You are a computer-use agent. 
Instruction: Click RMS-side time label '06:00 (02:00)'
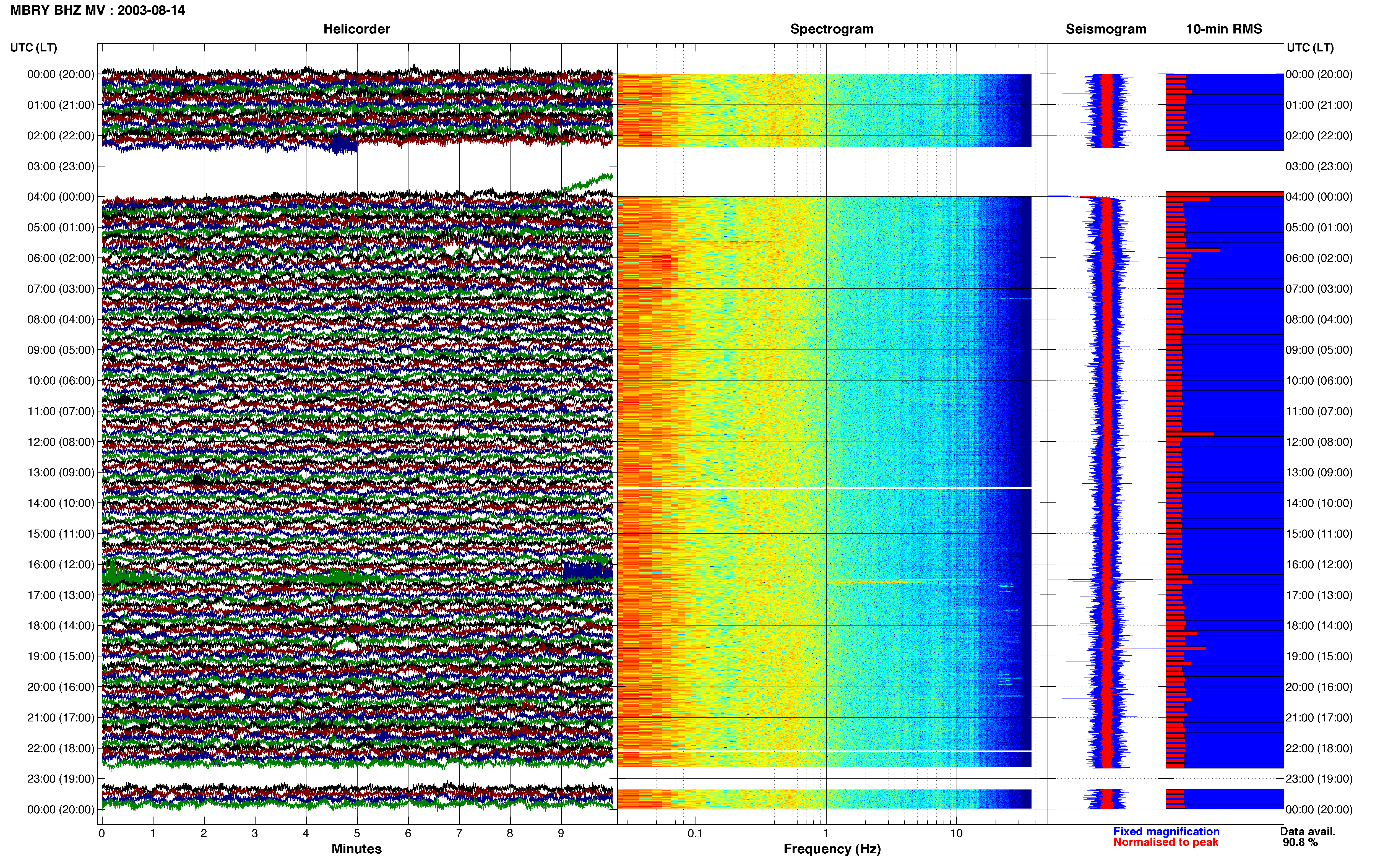pos(1319,258)
